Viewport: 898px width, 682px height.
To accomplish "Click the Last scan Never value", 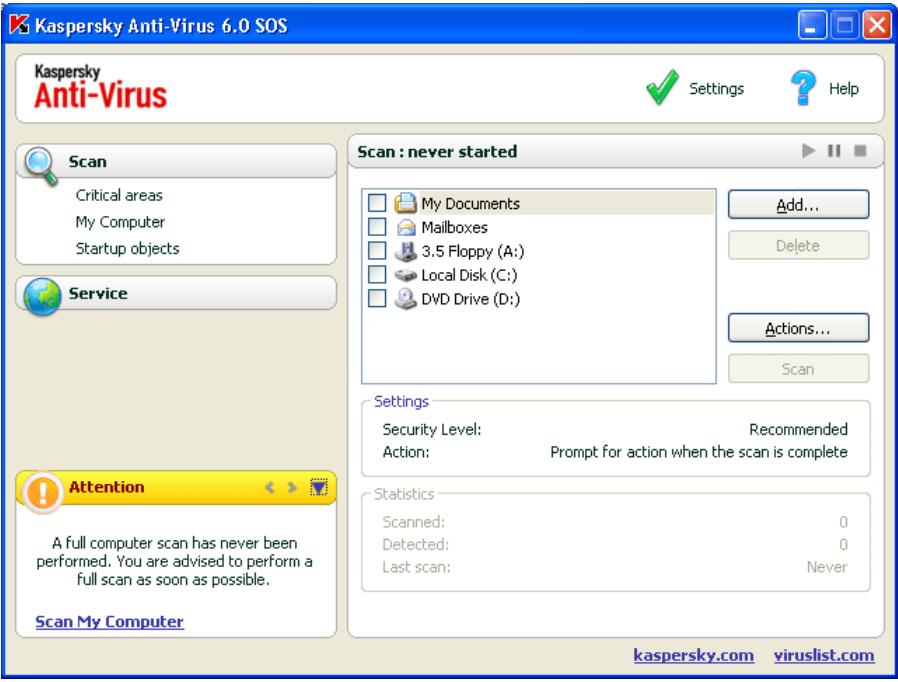I will 826,567.
